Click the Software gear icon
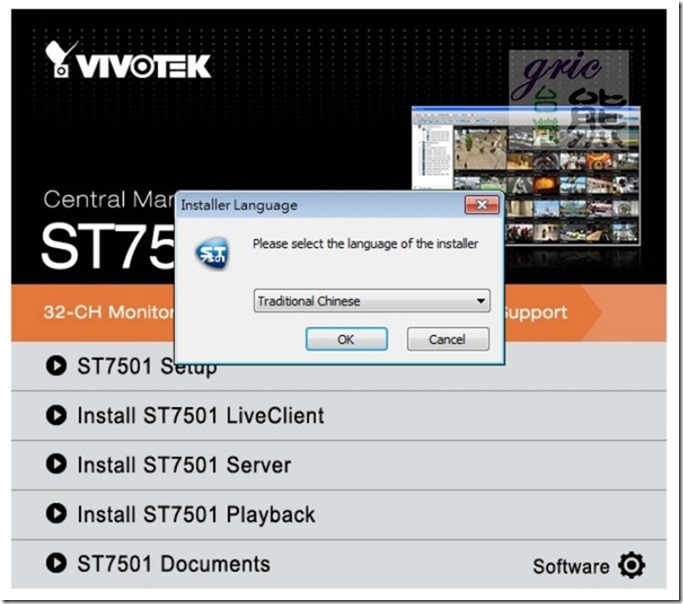 [x=631, y=565]
